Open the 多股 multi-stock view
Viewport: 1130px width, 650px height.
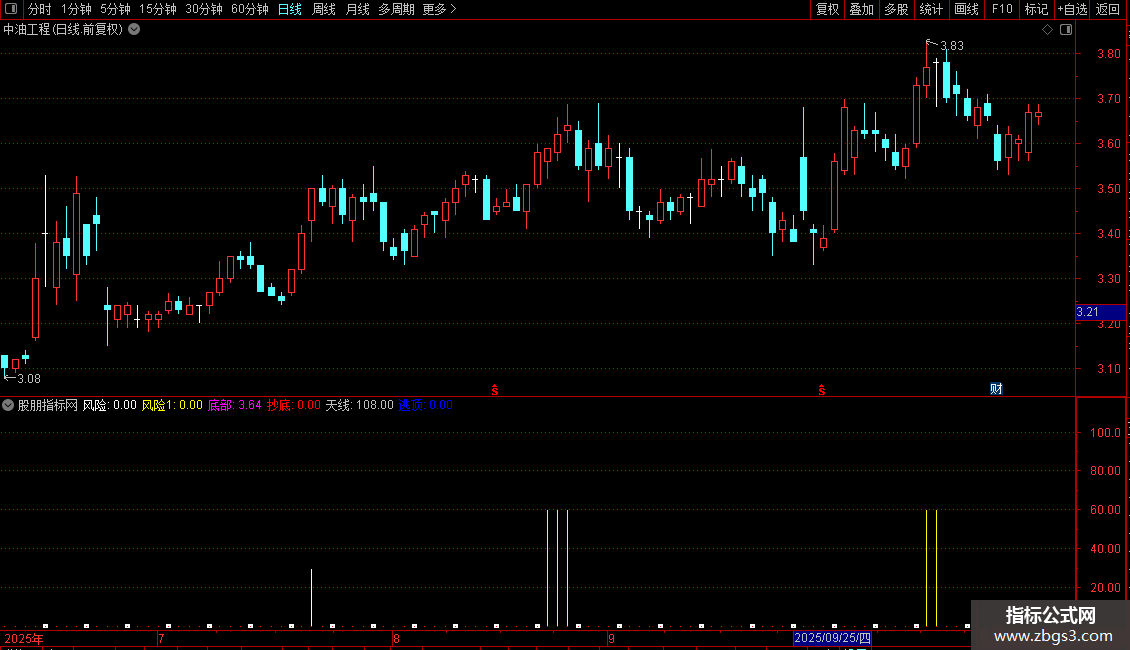(x=896, y=9)
